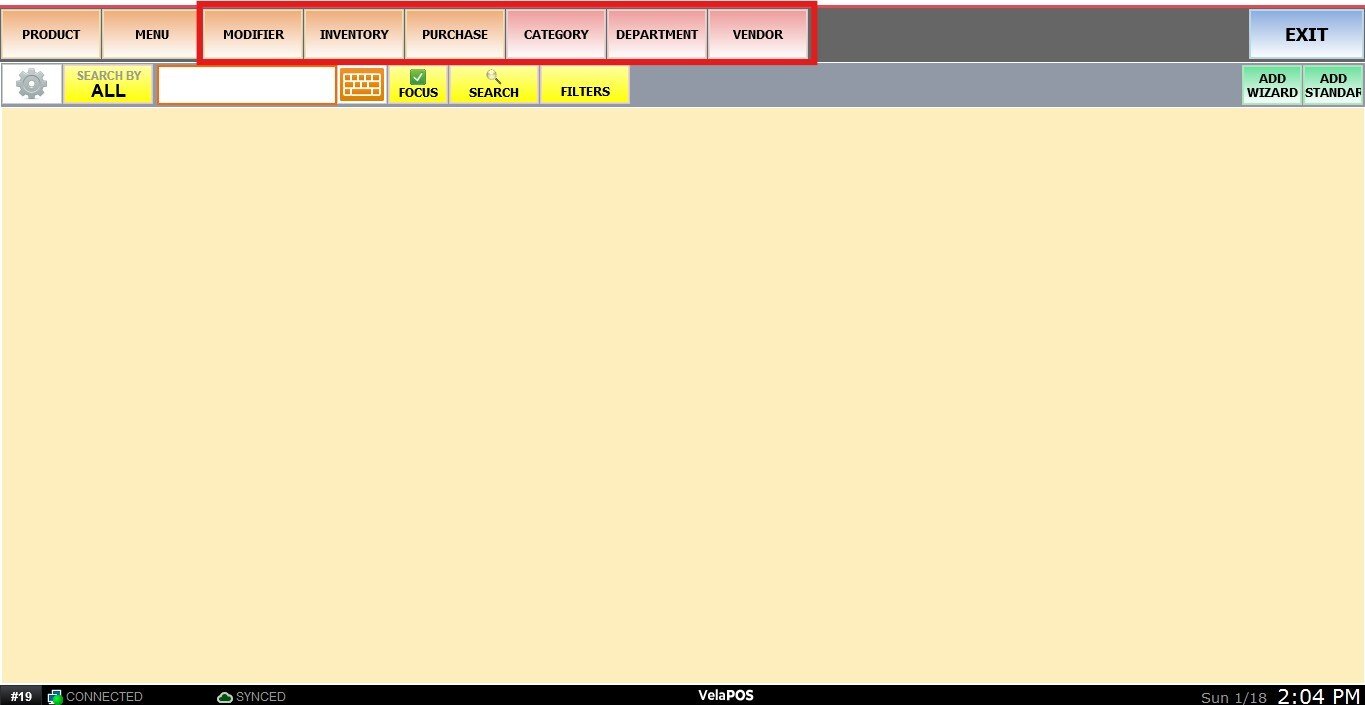This screenshot has height=705, width=1365.
Task: Click the Synced cloud status icon
Action: point(225,697)
